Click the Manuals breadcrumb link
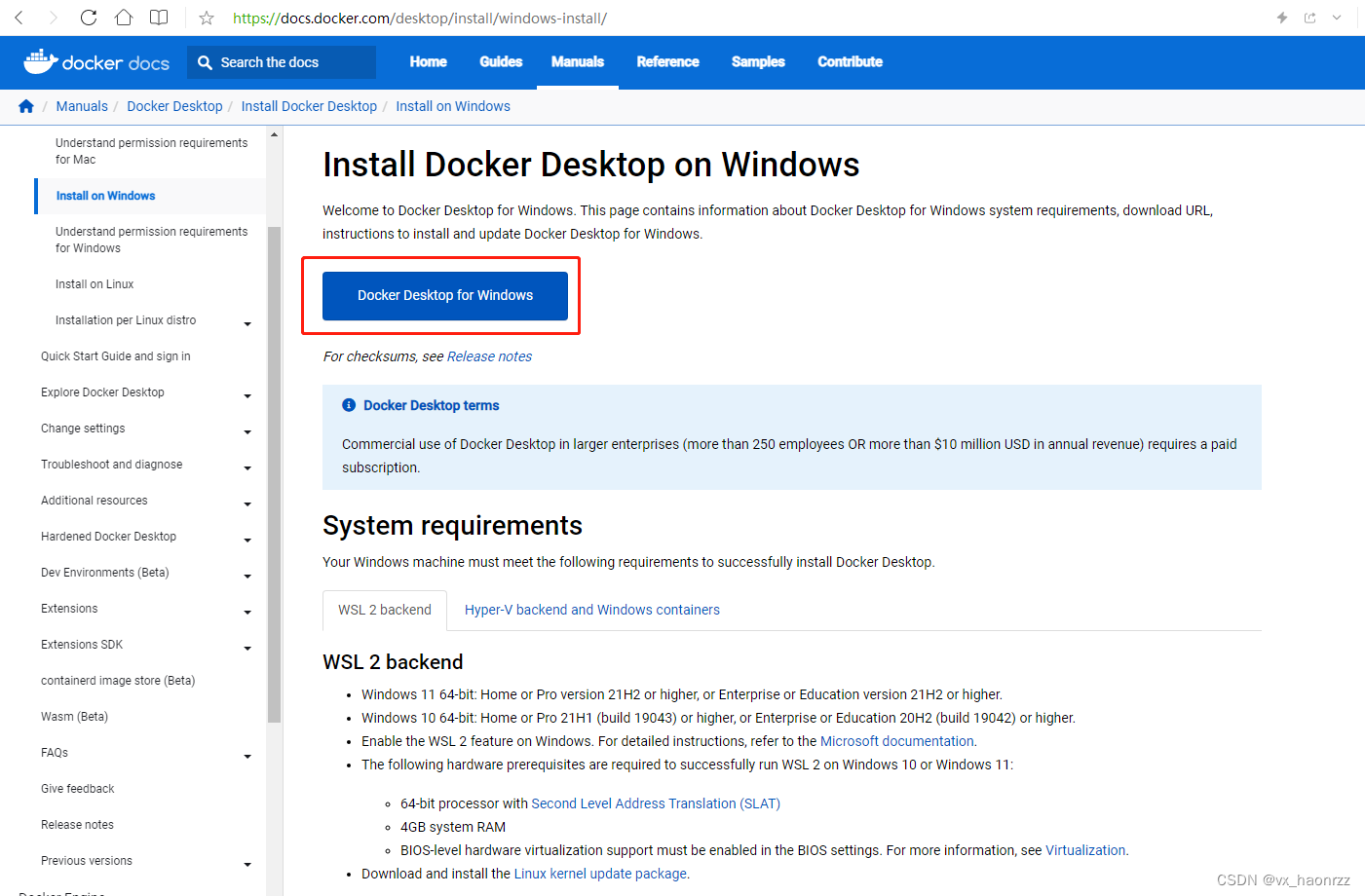This screenshot has width=1365, height=896. pyautogui.click(x=82, y=106)
